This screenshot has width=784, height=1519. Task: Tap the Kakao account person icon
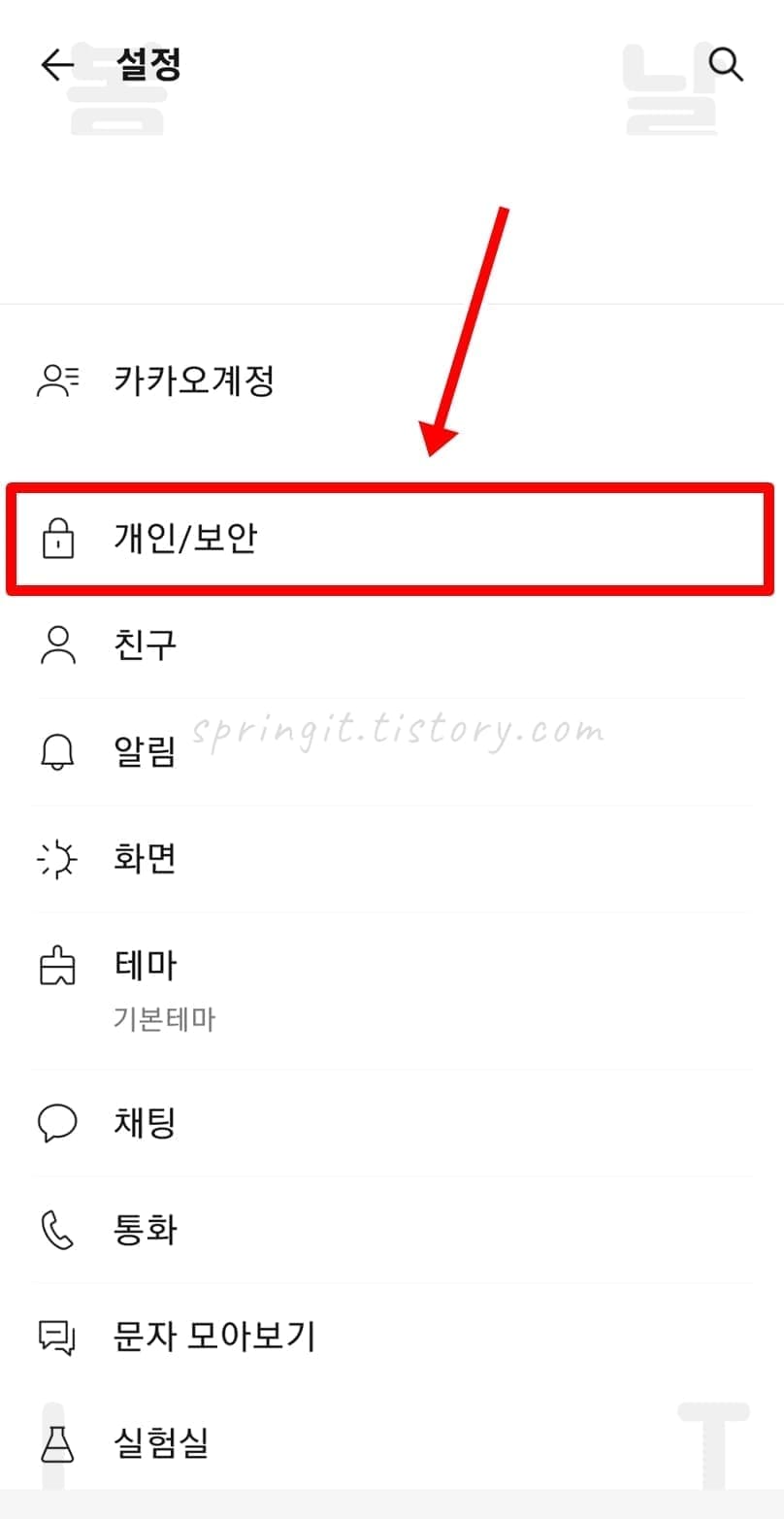click(58, 380)
